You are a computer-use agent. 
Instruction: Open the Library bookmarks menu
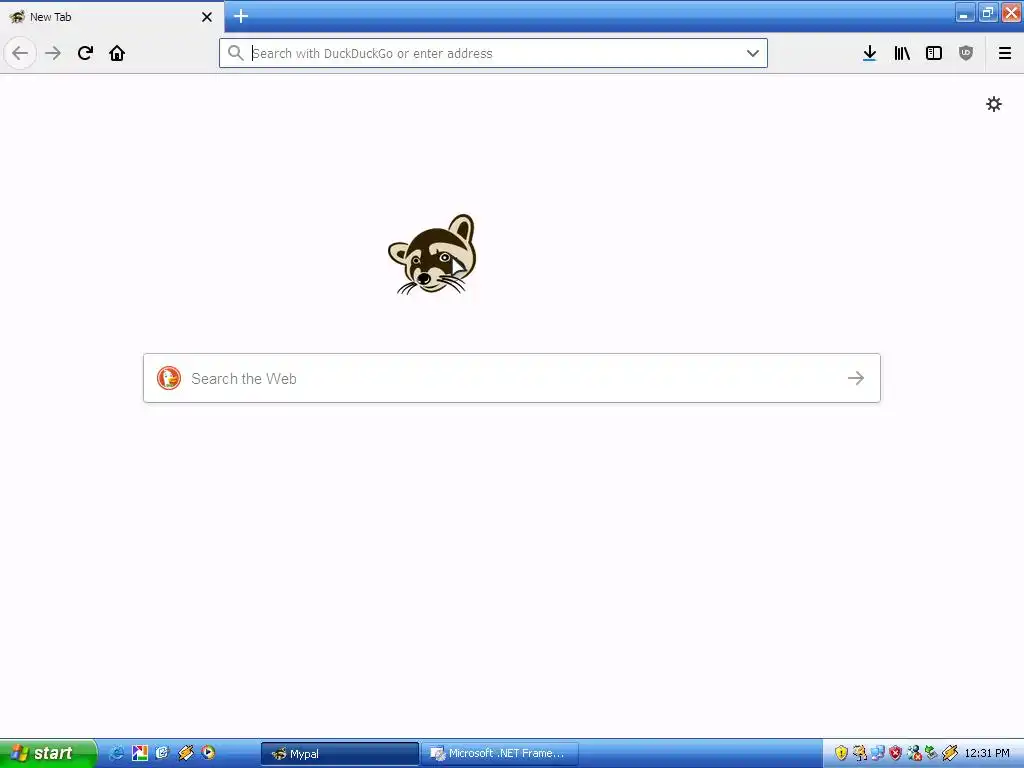[x=902, y=53]
